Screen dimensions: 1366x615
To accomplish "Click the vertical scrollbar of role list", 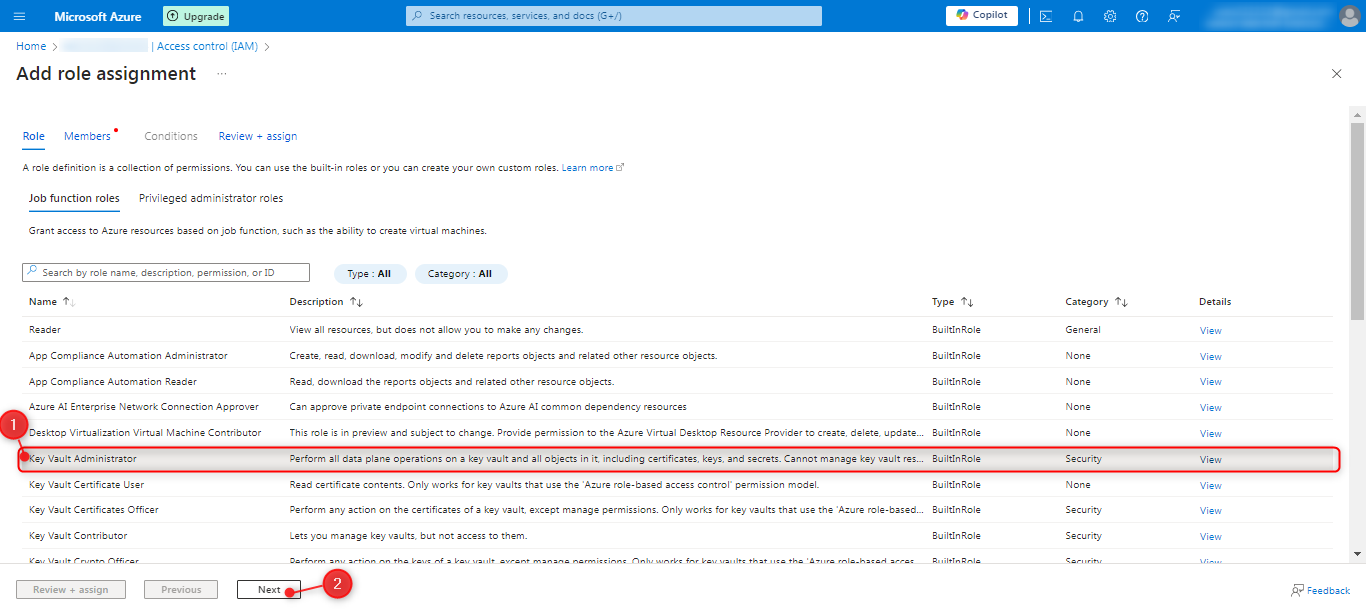I will point(1357,220).
